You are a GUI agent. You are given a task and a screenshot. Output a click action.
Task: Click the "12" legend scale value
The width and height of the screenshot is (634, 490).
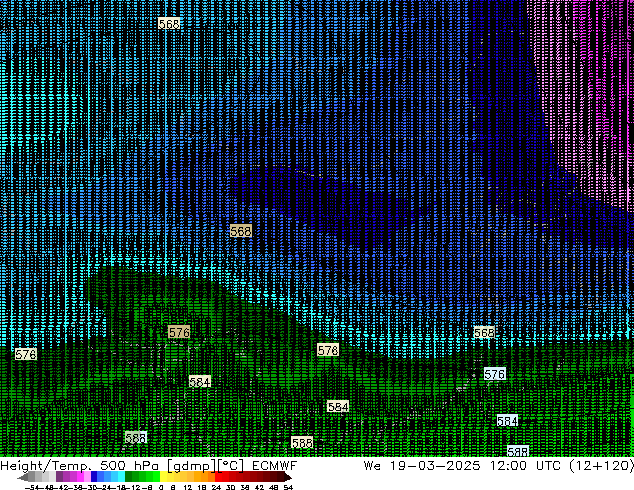coord(188,487)
